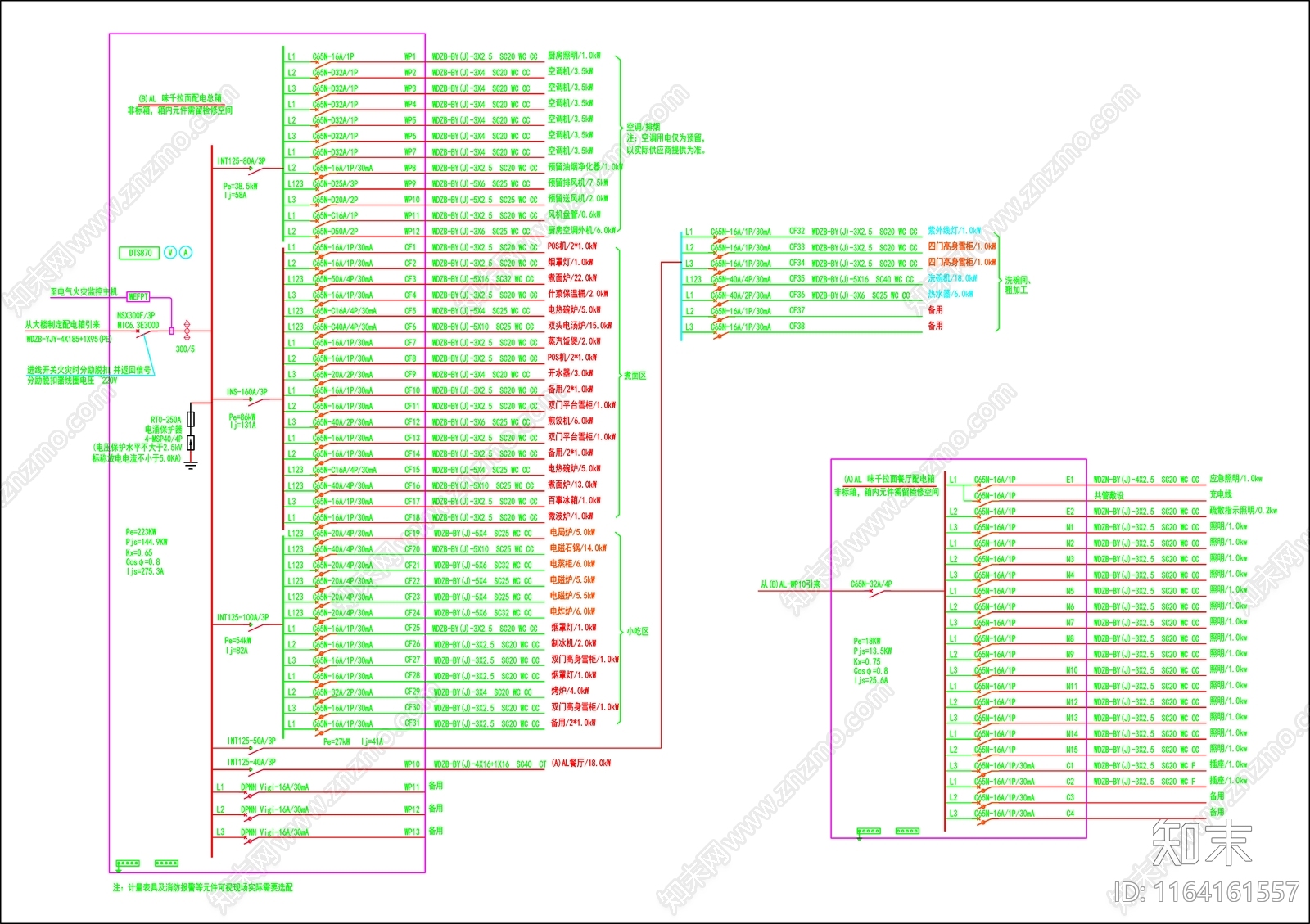
Task: Click circuit number 'CF19'
Action: coord(412,533)
